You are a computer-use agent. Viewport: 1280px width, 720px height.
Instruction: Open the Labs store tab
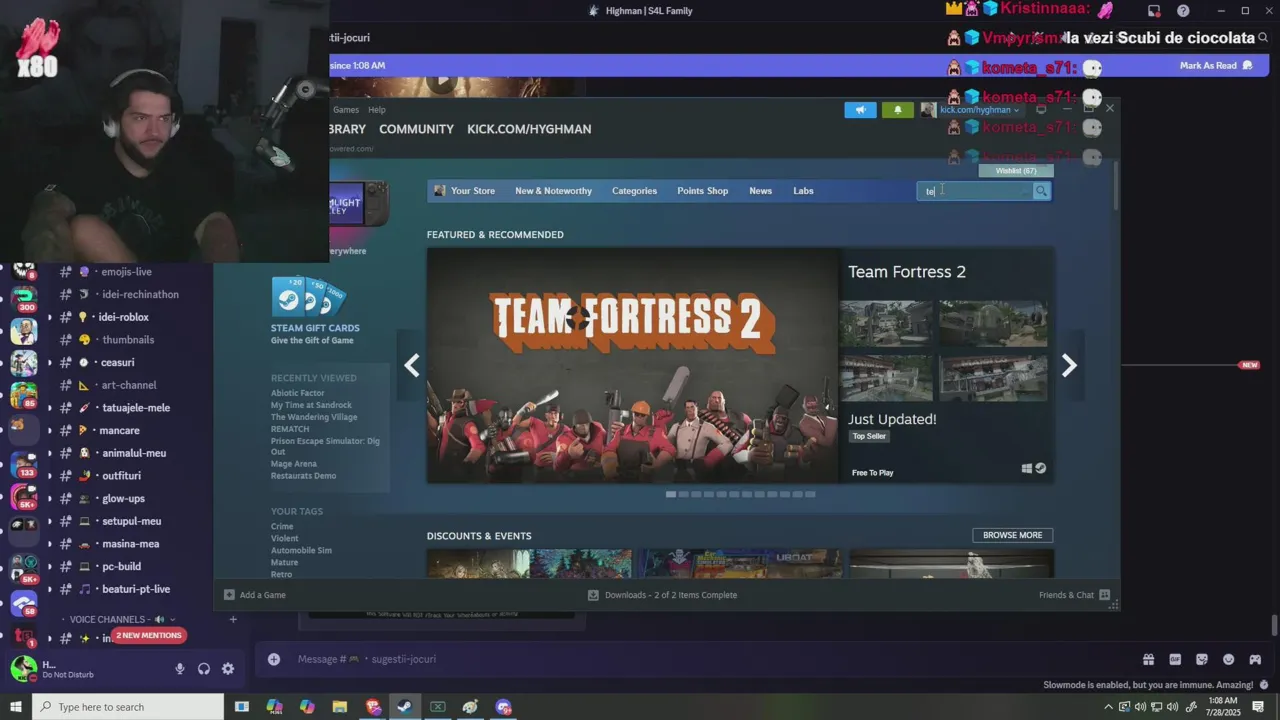point(803,191)
